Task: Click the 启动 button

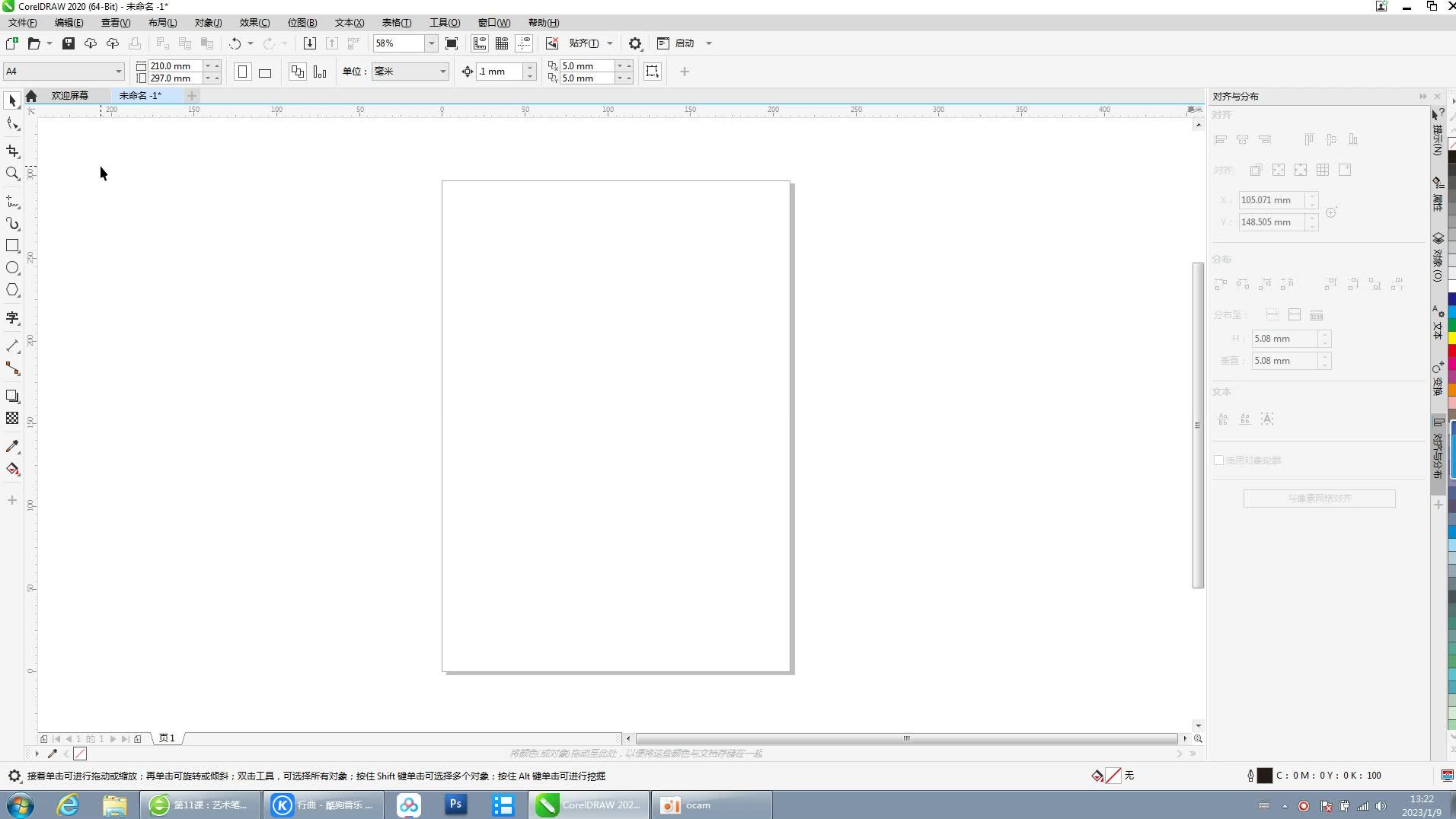Action: (682, 43)
